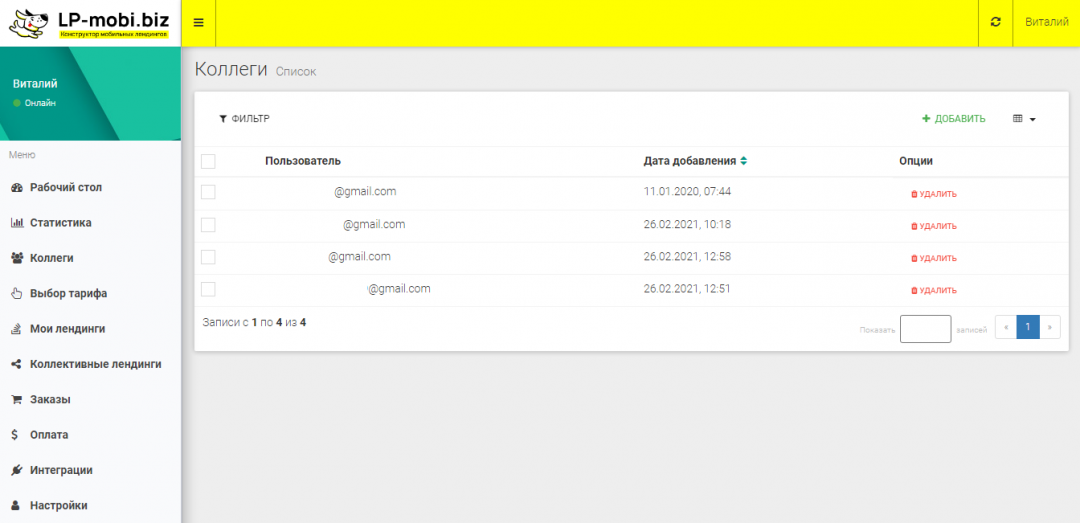Toggle the select-all checkbox in table header
This screenshot has width=1080, height=523.
[208, 161]
